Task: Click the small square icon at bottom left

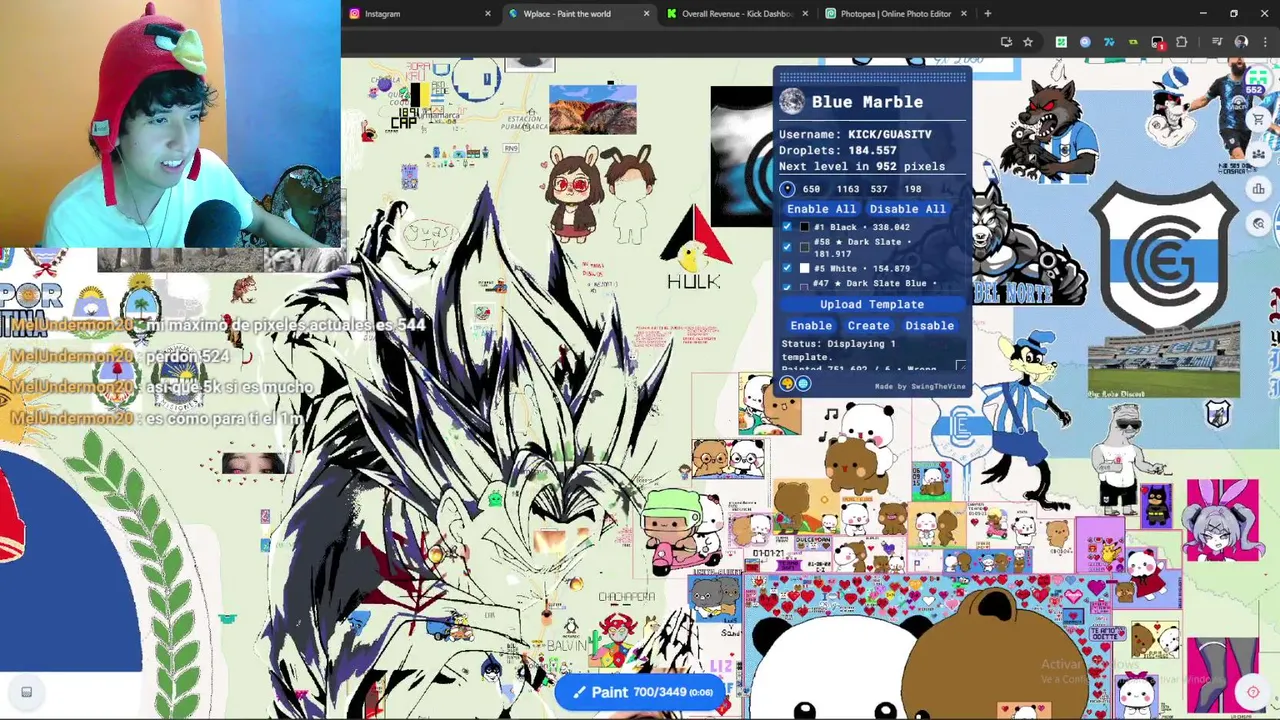Action: (x=27, y=692)
